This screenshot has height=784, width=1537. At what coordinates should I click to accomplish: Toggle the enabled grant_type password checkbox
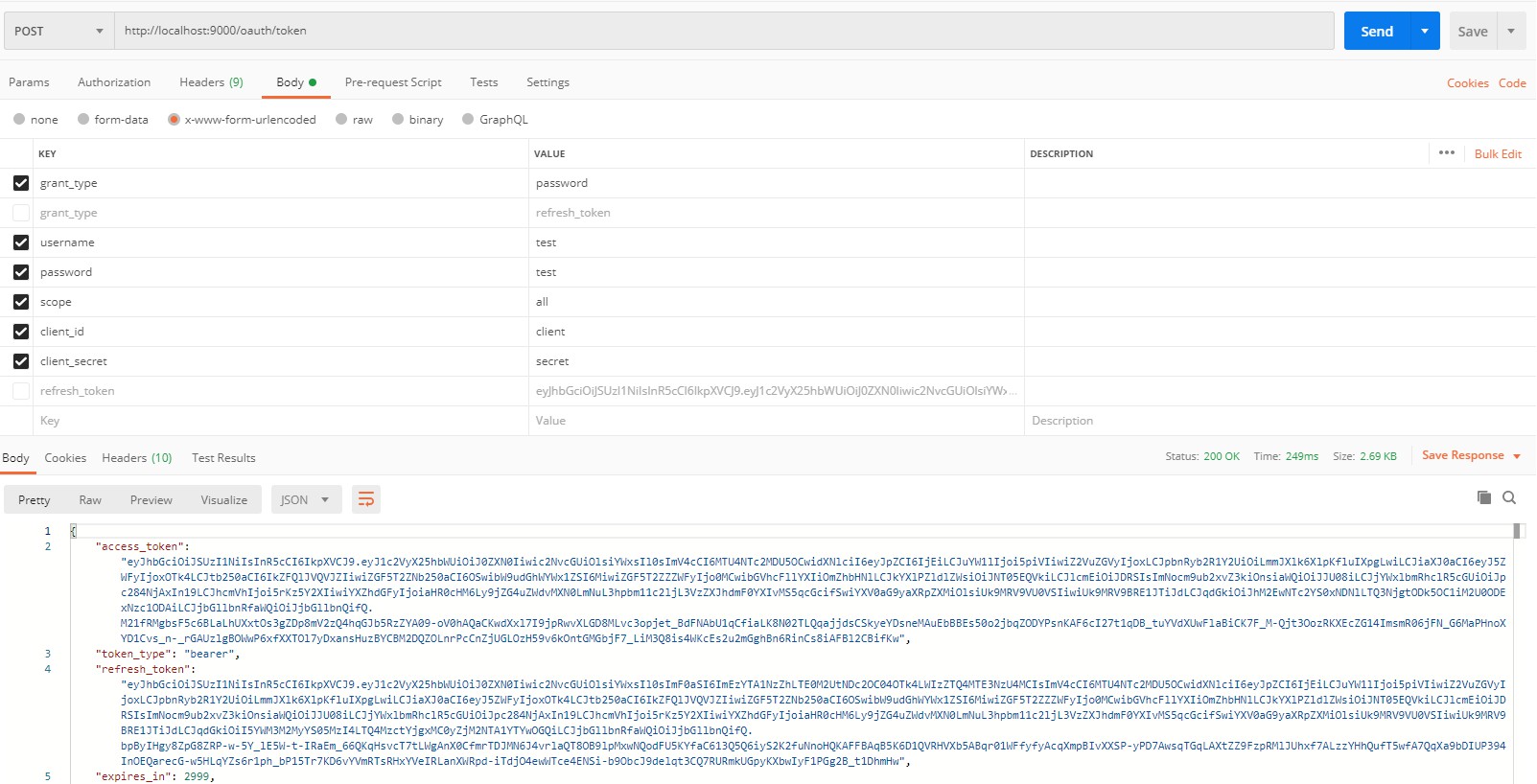click(21, 183)
